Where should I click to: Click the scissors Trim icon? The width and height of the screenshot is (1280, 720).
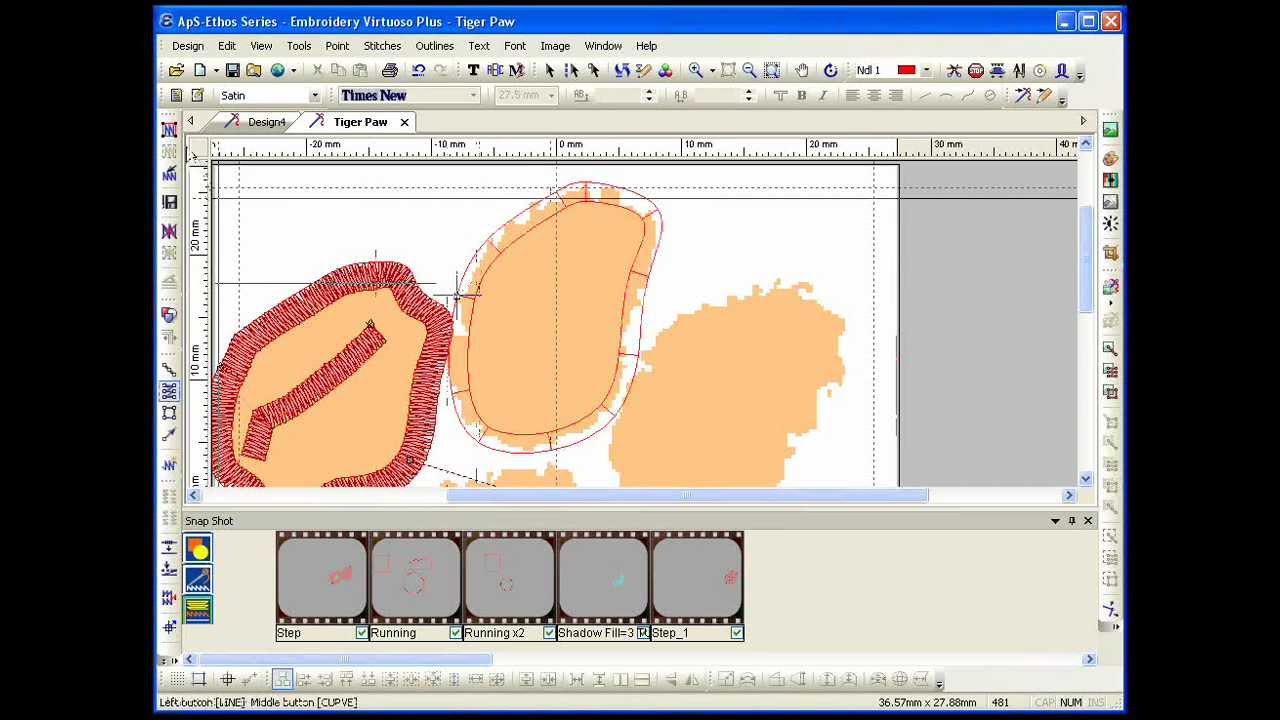pos(954,70)
